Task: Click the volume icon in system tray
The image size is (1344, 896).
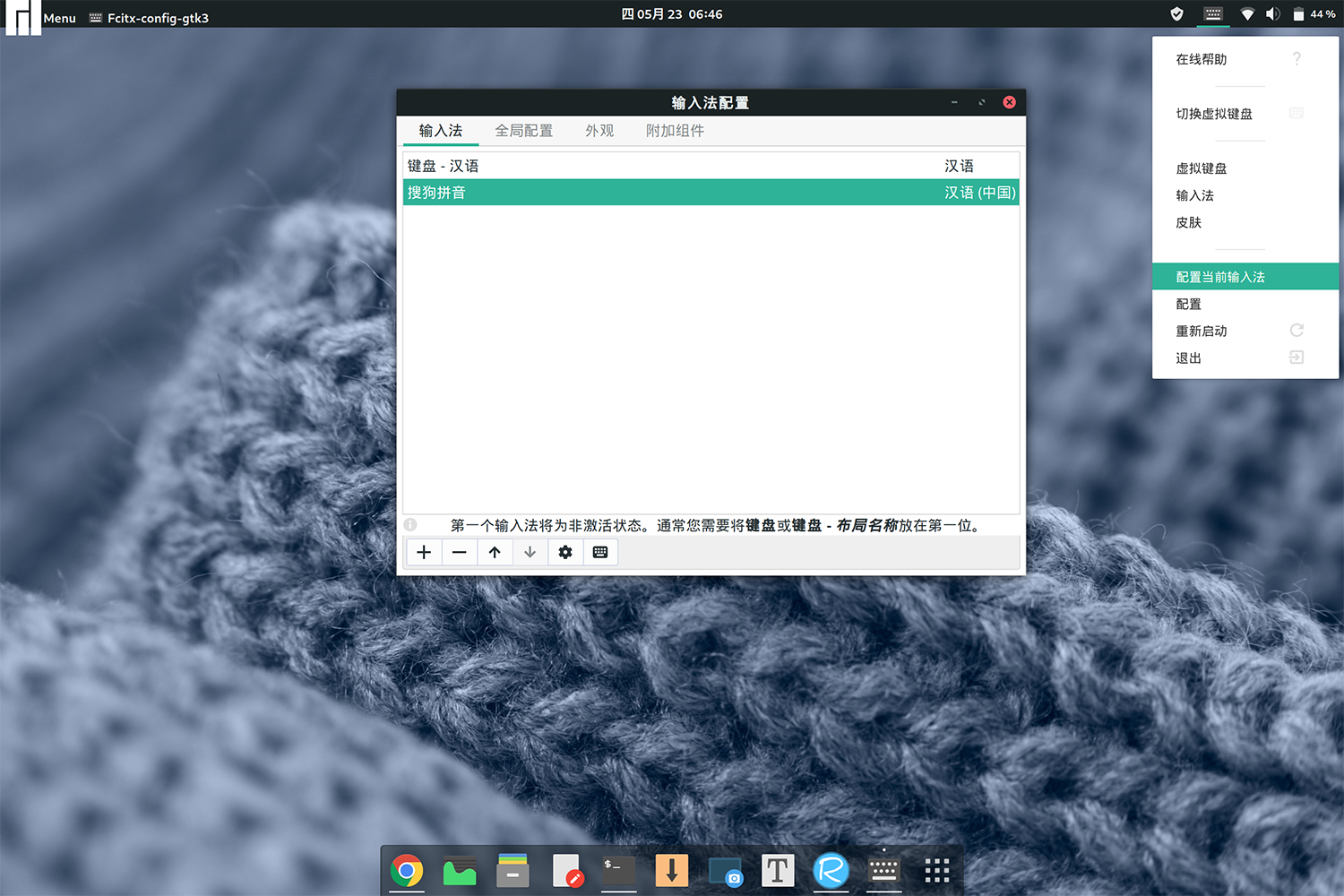Action: pyautogui.click(x=1272, y=14)
